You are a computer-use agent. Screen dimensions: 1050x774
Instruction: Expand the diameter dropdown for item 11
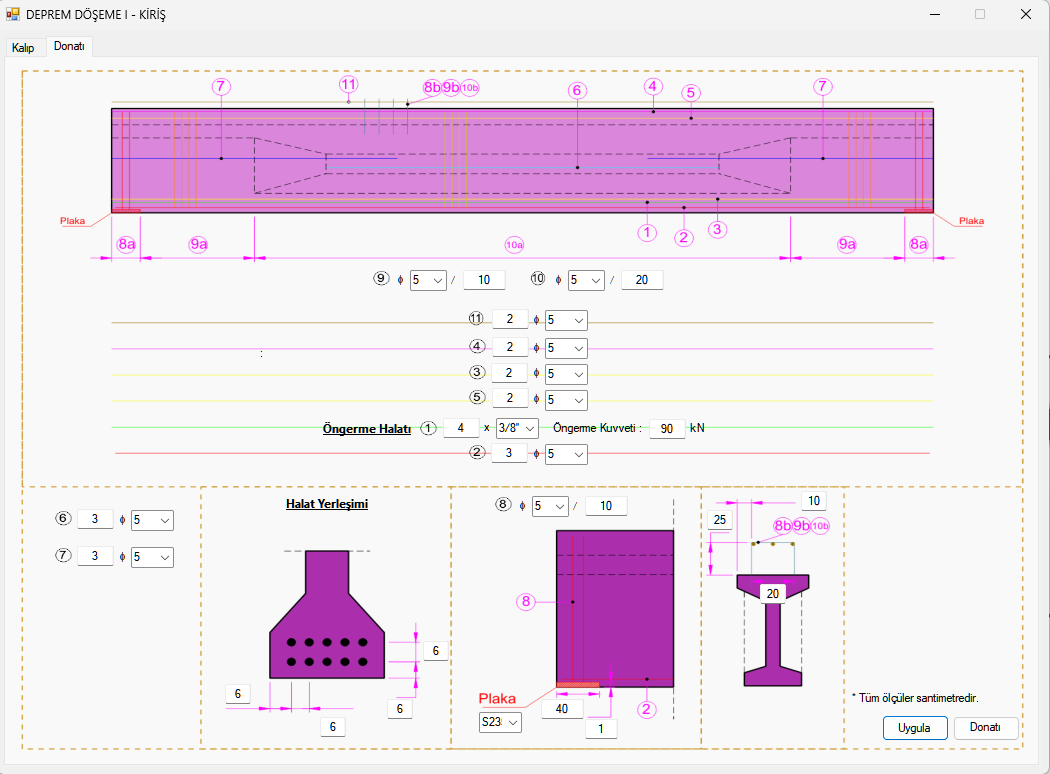(567, 320)
